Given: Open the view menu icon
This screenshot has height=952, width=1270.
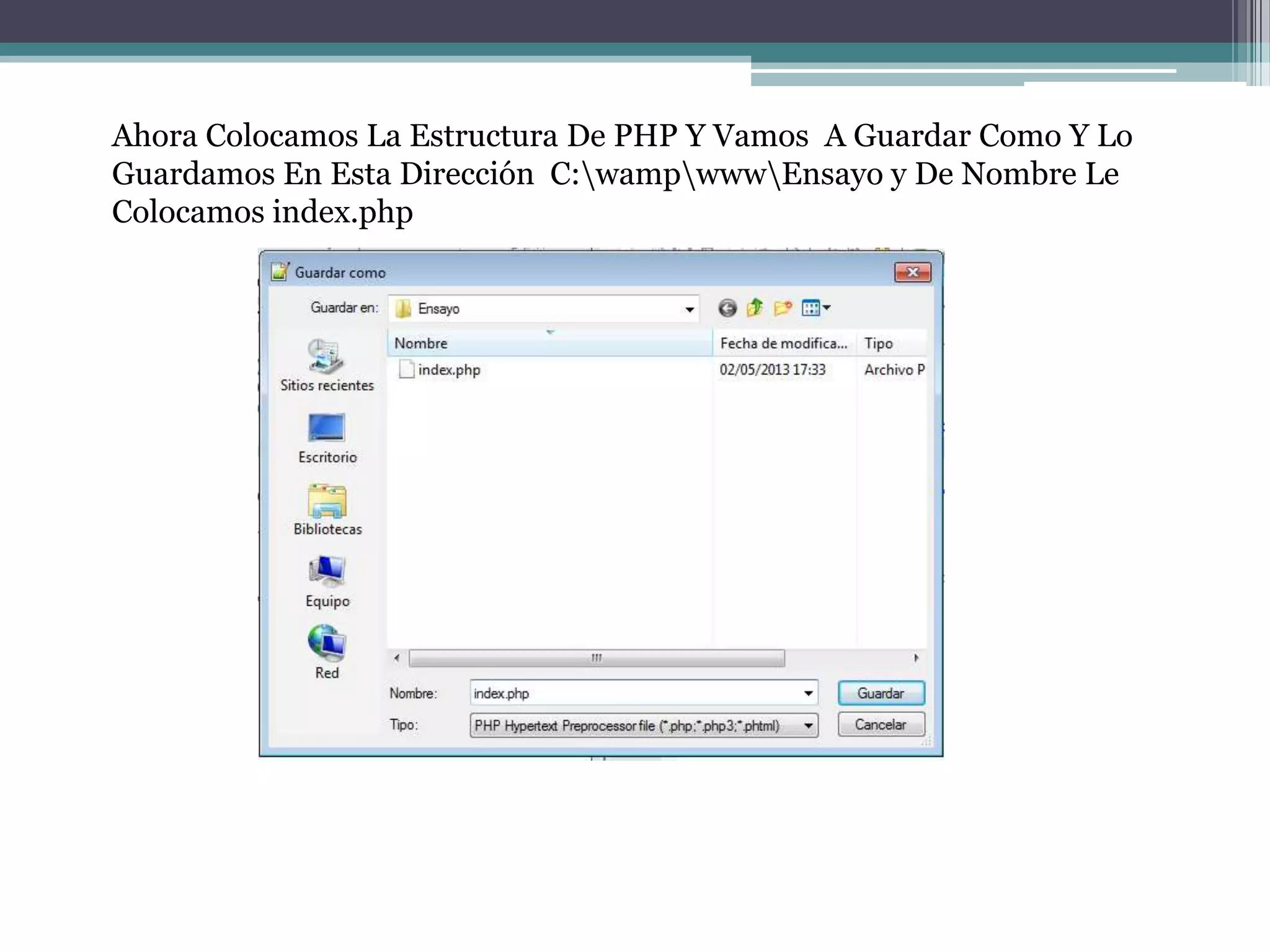Looking at the screenshot, I should (x=815, y=307).
